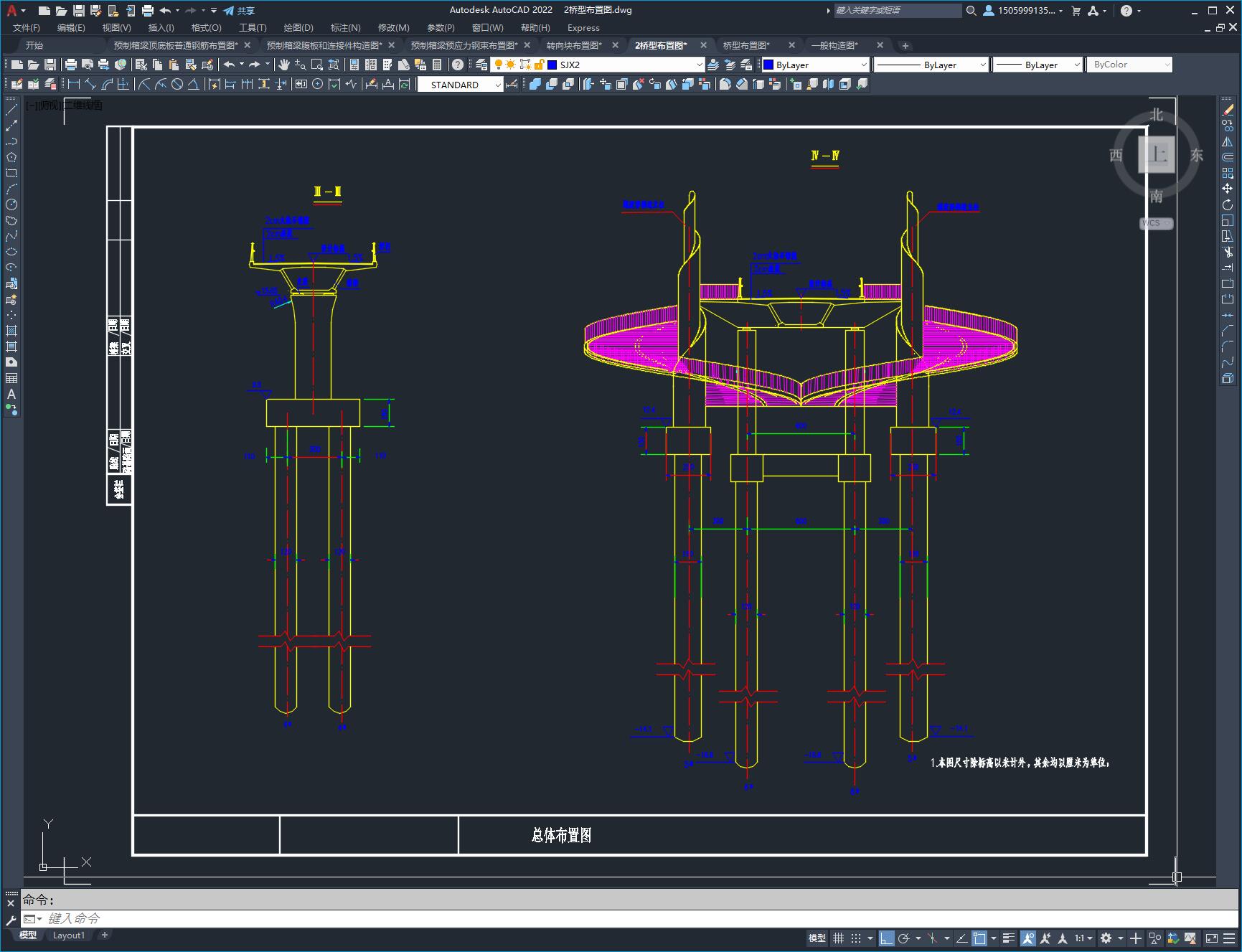The width and height of the screenshot is (1242, 952).
Task: Click the Pan hand icon
Action: pyautogui.click(x=284, y=65)
